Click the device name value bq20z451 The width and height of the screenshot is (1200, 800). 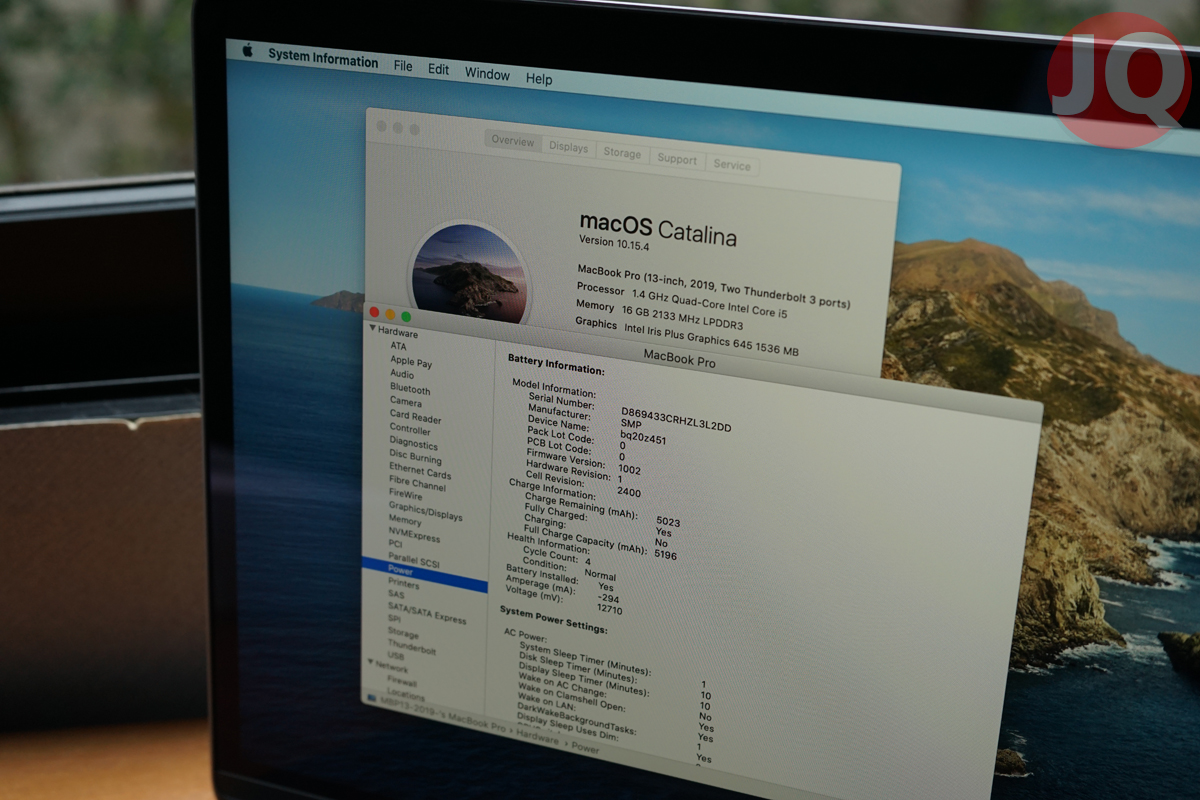pyautogui.click(x=644, y=439)
